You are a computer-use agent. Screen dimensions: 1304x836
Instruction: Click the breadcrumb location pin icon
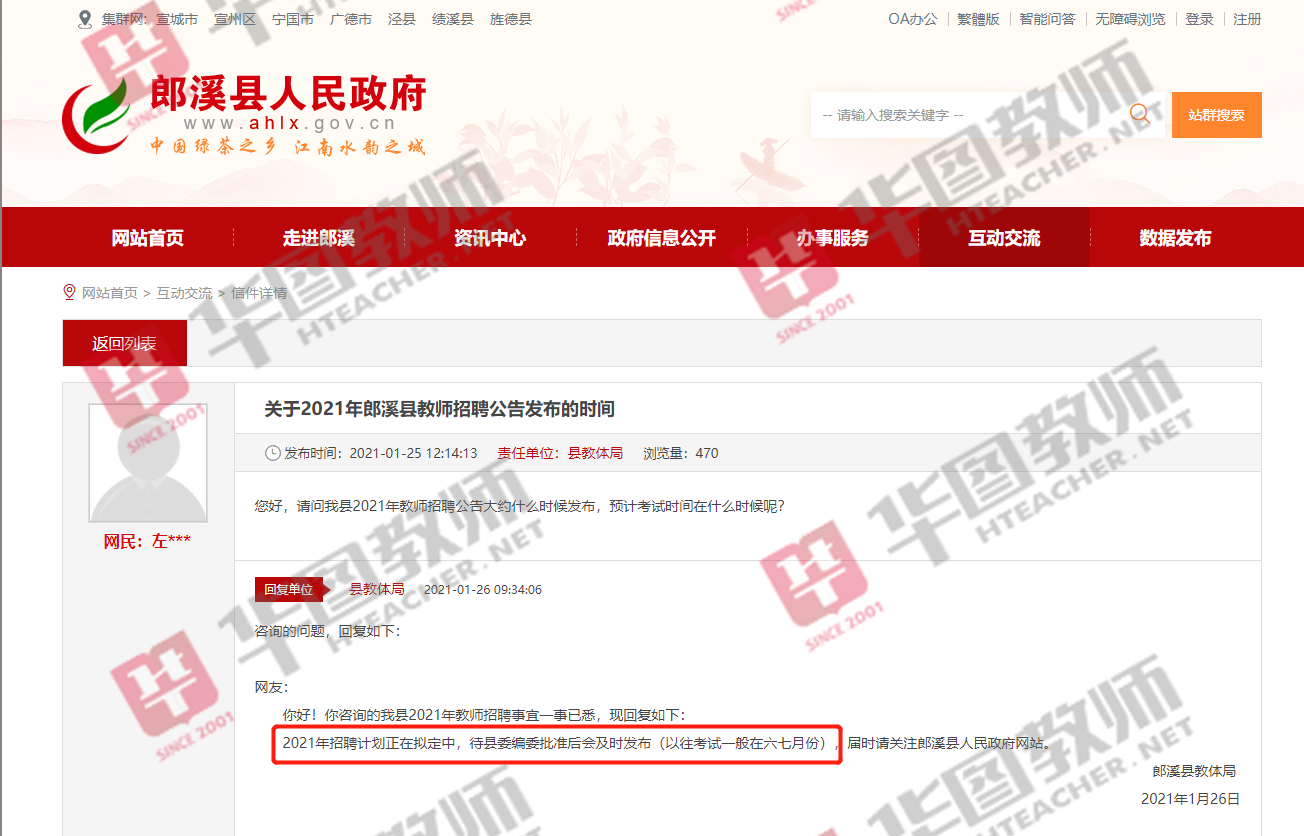69,292
